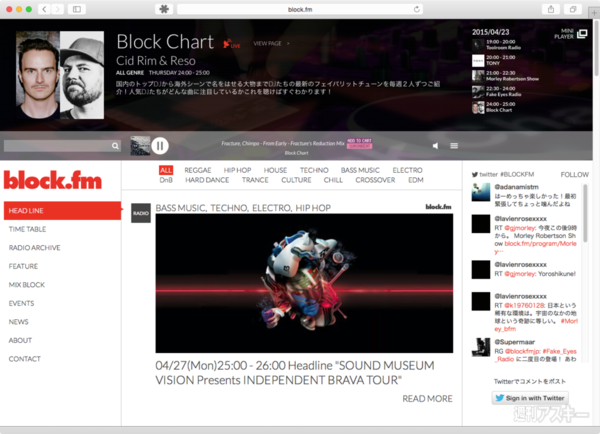600x434 pixels.
Task: Open ABOUT in sidebar
Action: [x=20, y=341]
